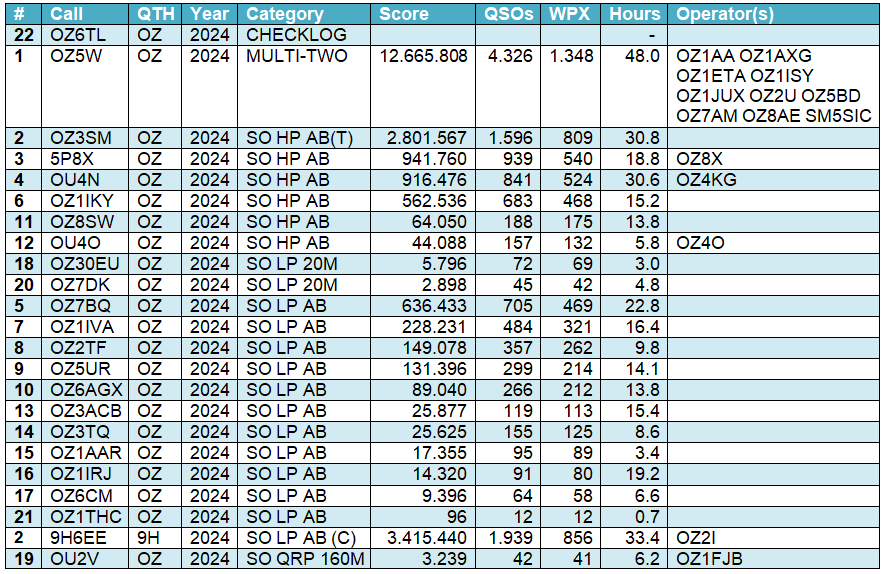
Task: Click the score 149.078
Action: pos(435,348)
